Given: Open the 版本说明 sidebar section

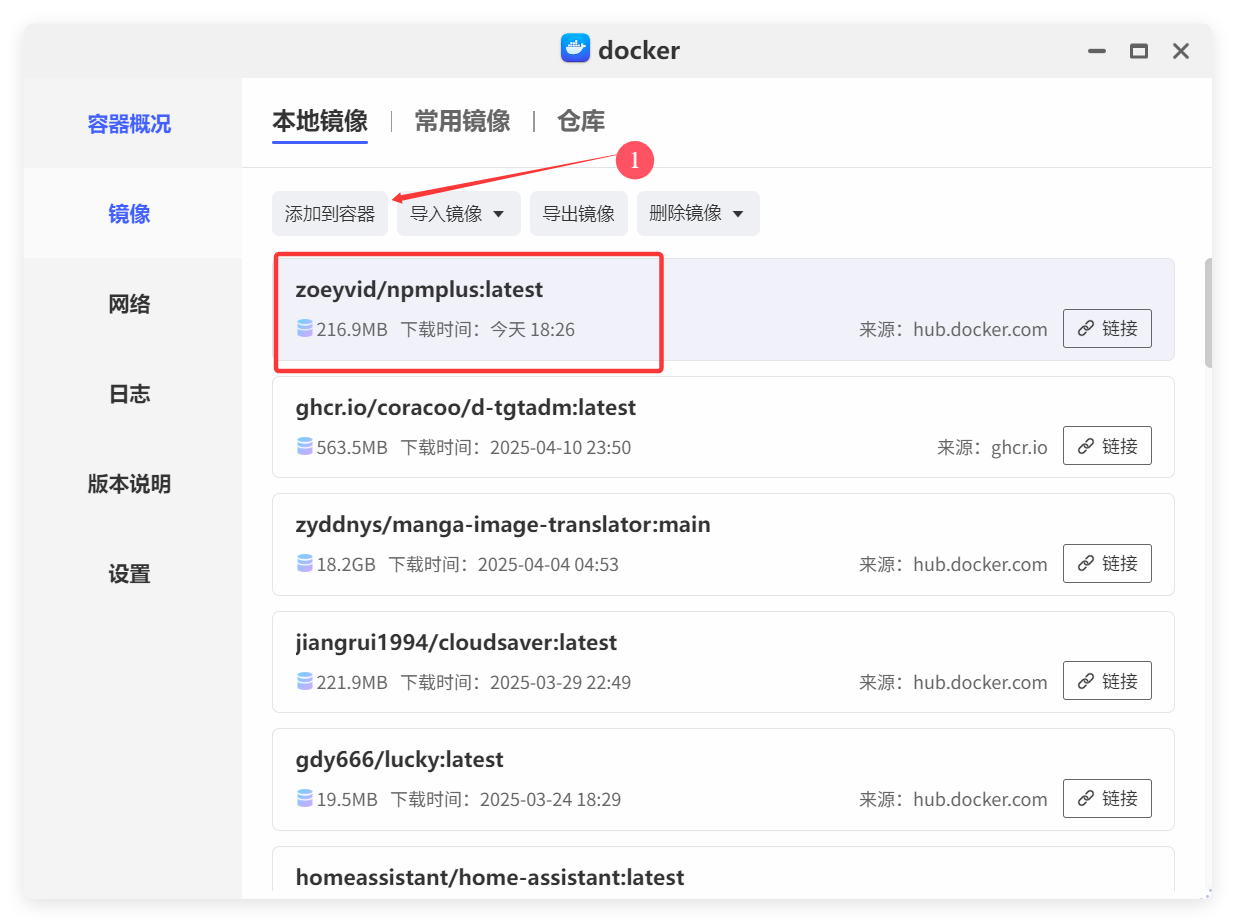Looking at the screenshot, I should (129, 483).
